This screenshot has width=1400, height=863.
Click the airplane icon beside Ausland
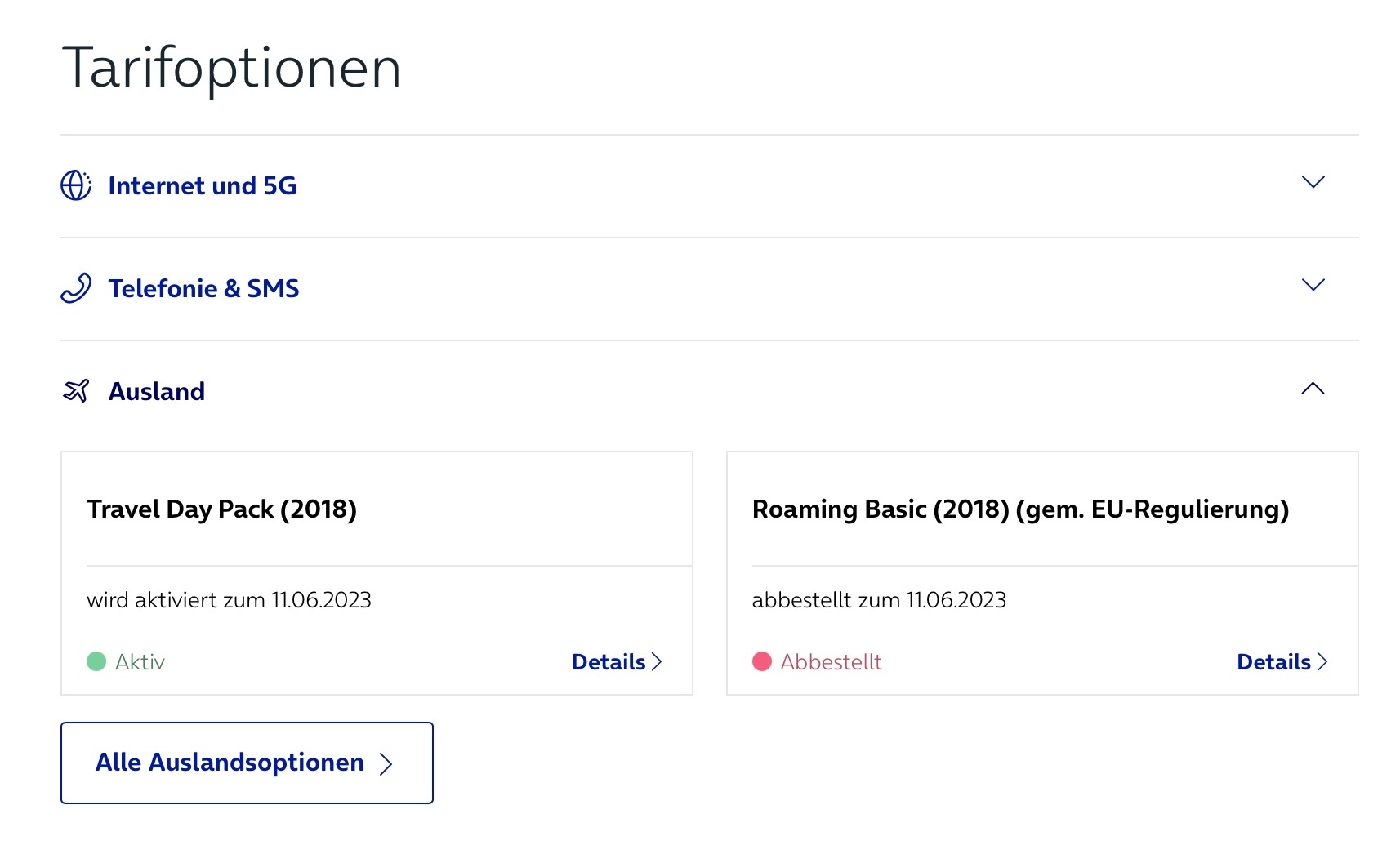(x=76, y=391)
